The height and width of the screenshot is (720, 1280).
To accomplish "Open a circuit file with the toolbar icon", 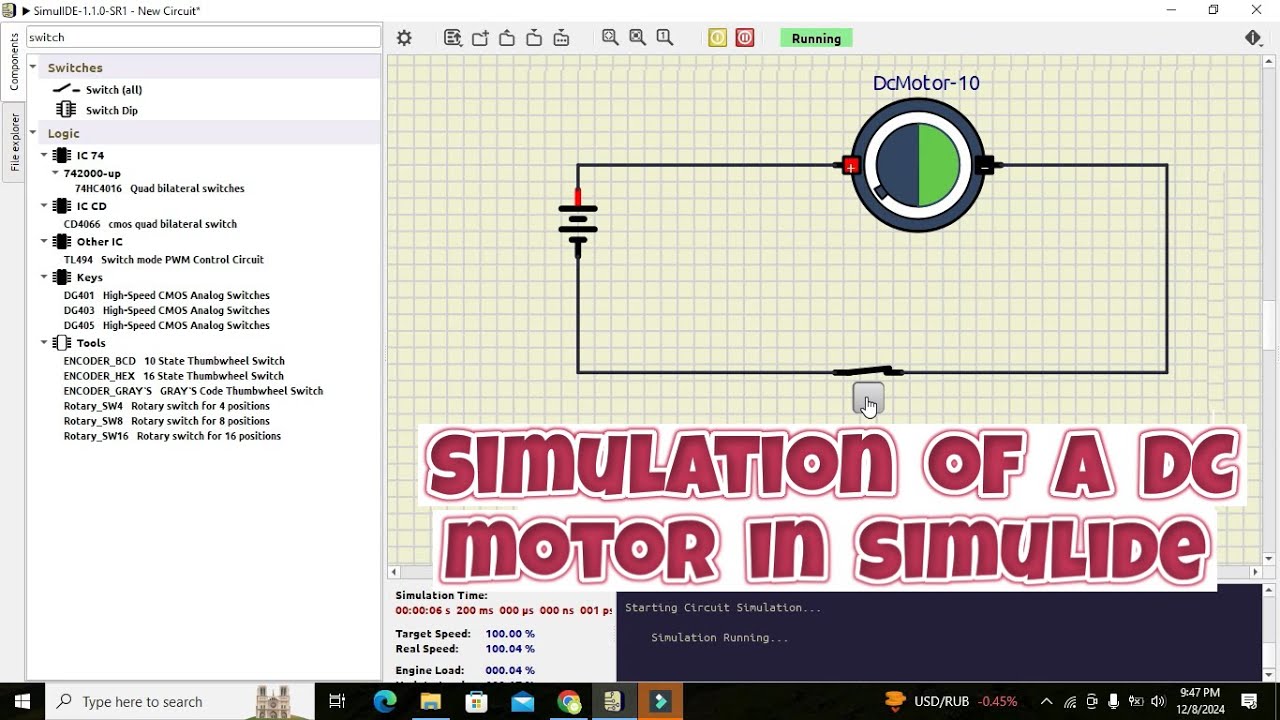I will point(507,38).
